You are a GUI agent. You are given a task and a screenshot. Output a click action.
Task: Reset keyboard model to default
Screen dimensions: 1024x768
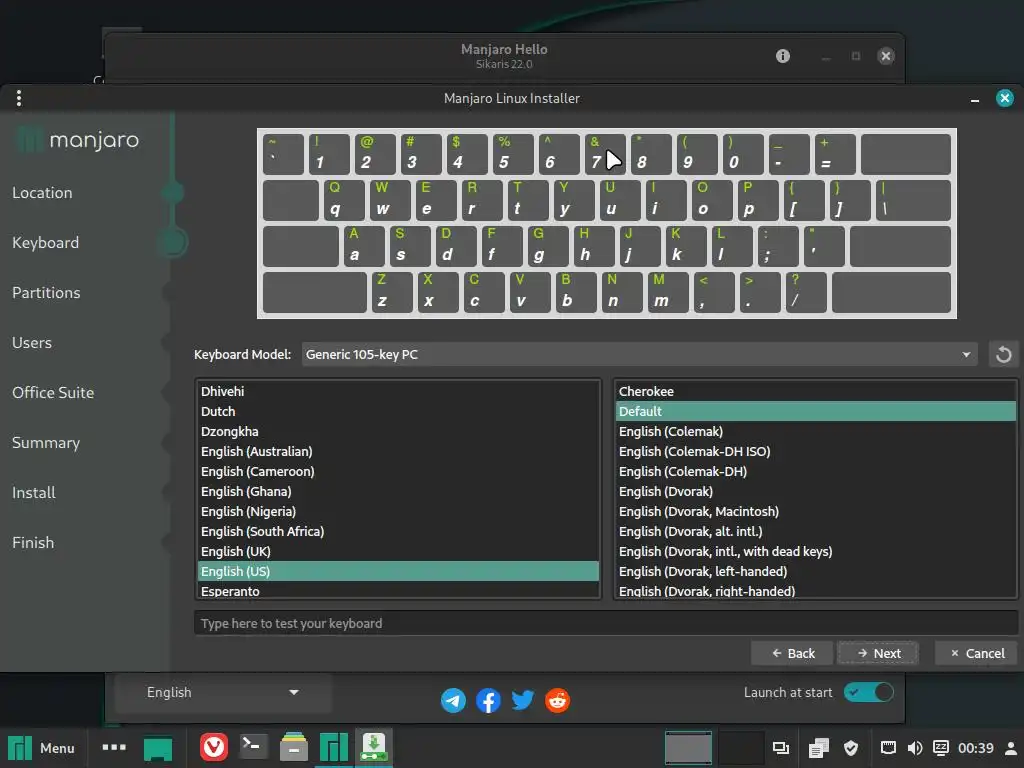click(1004, 355)
